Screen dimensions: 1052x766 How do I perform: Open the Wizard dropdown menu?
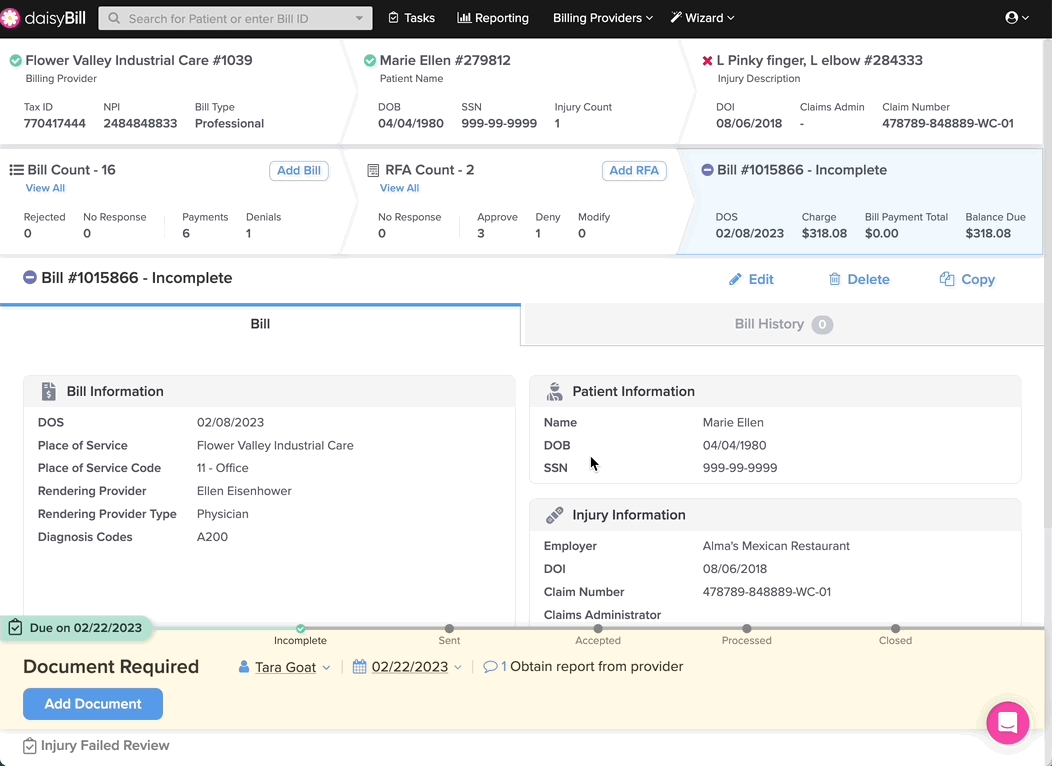click(702, 18)
